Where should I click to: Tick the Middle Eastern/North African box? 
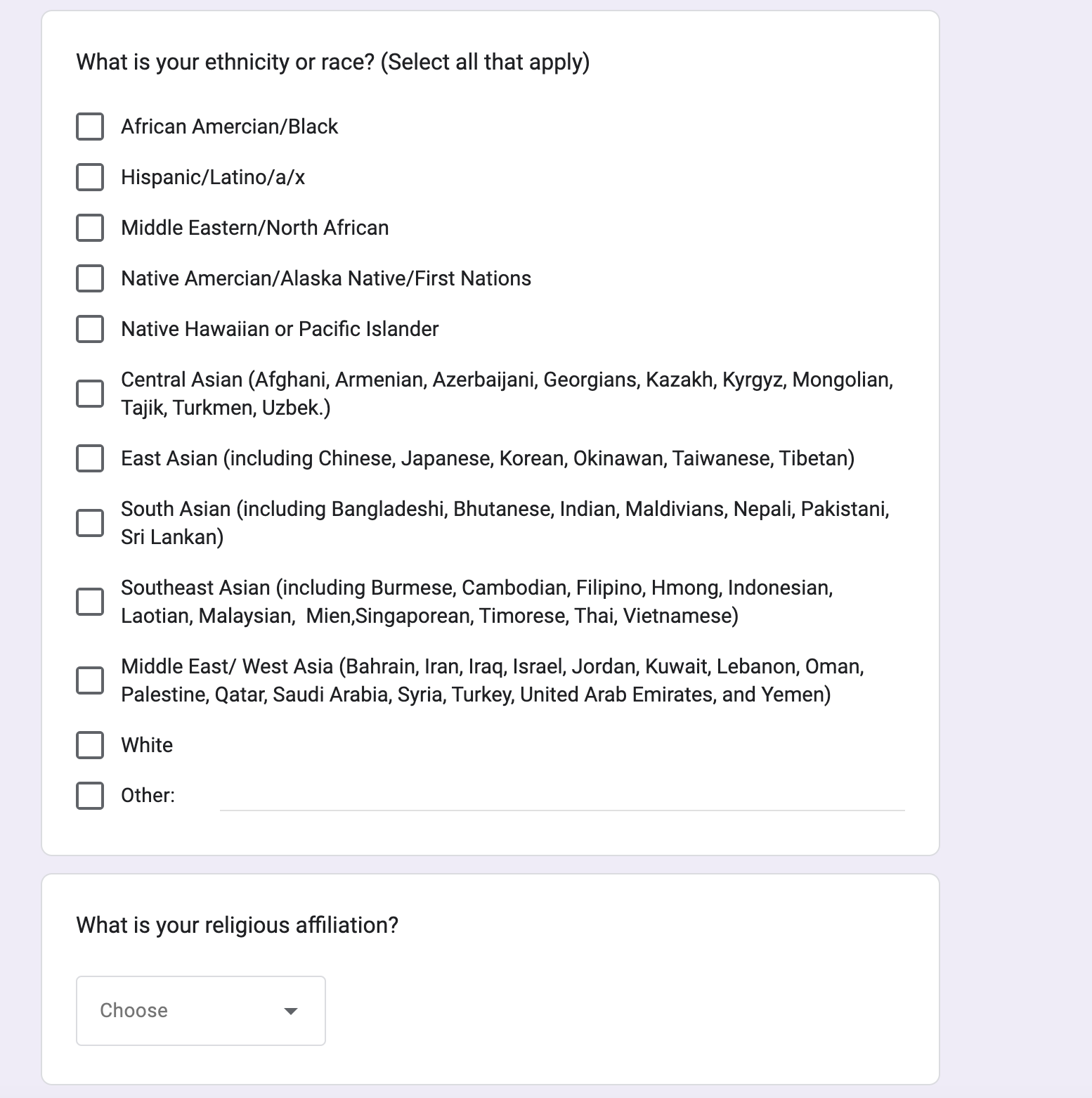point(90,228)
